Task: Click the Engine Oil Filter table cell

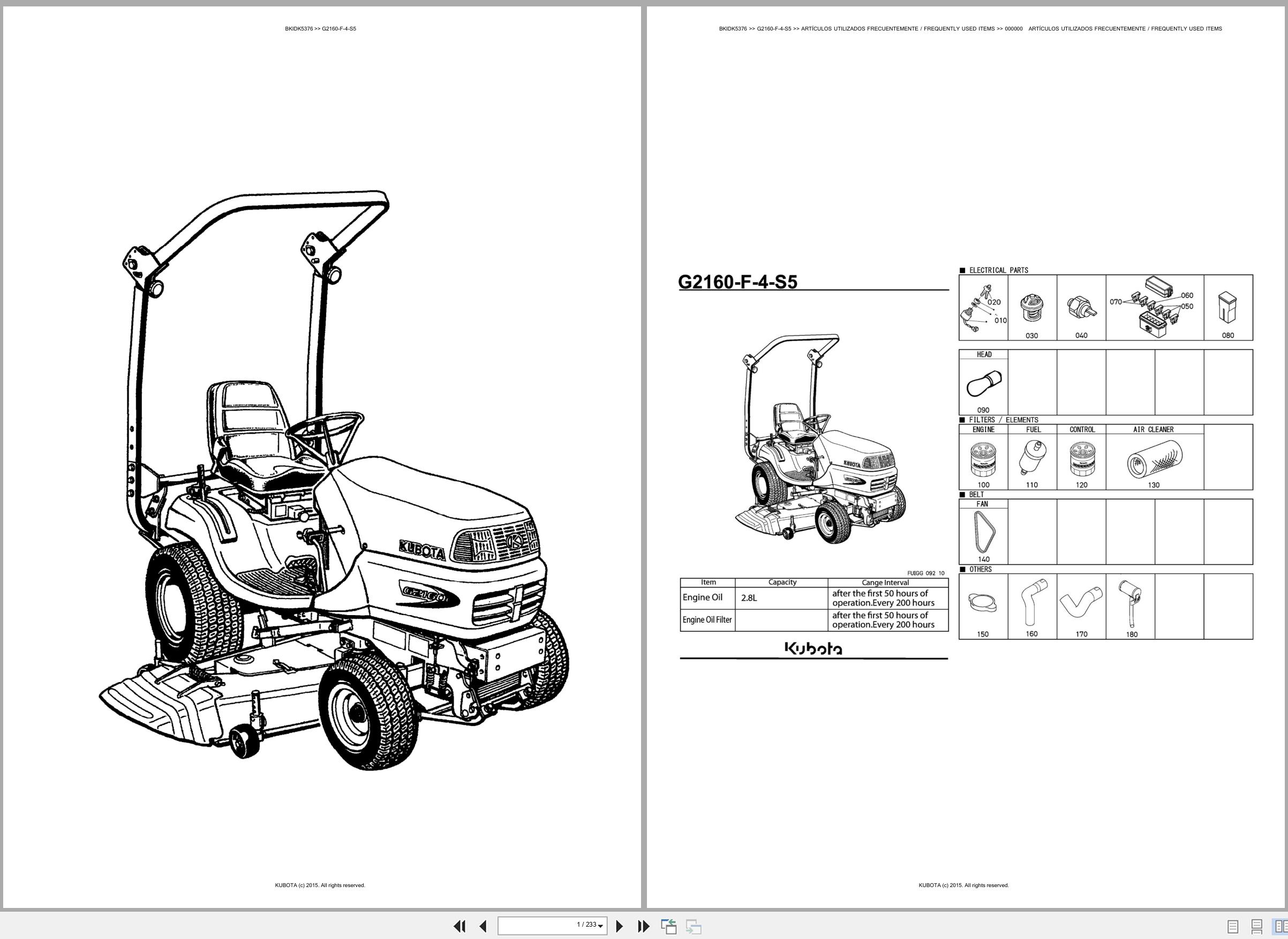Action: [x=707, y=620]
